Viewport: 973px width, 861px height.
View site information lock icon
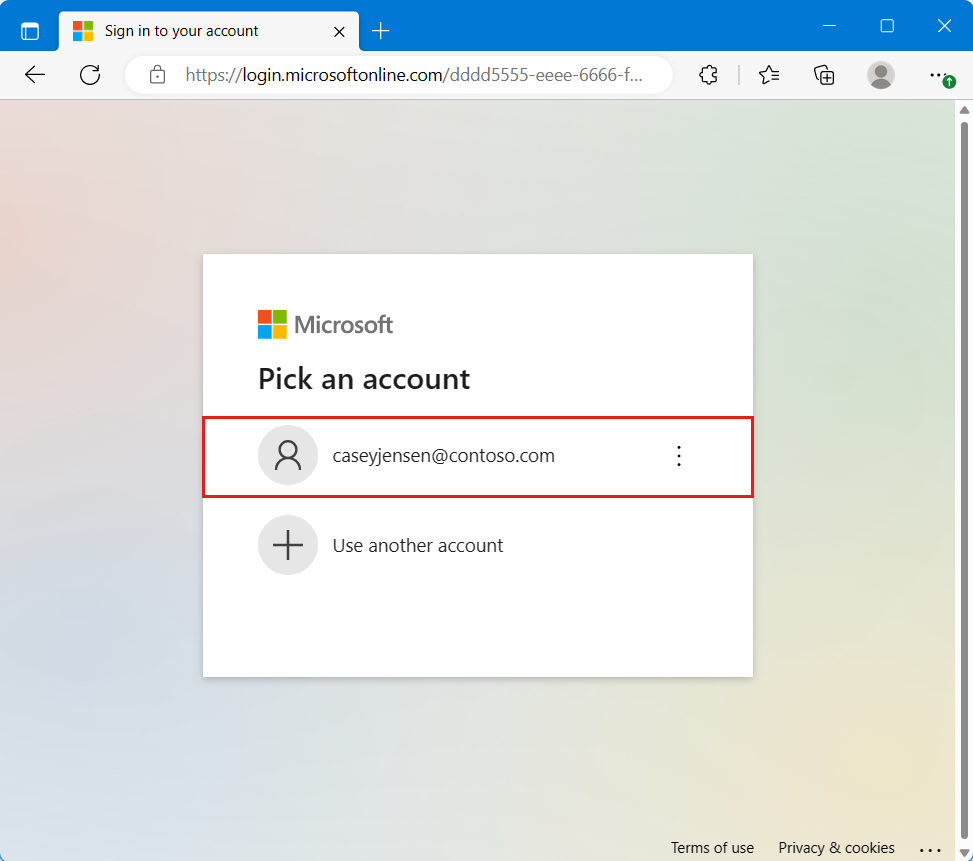(x=158, y=75)
